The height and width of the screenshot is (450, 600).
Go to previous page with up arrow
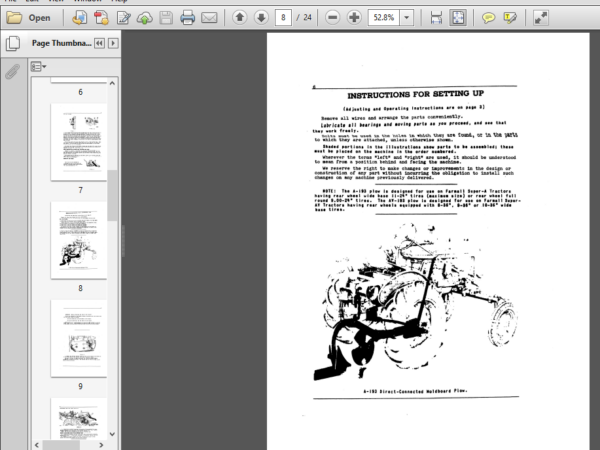tap(240, 17)
